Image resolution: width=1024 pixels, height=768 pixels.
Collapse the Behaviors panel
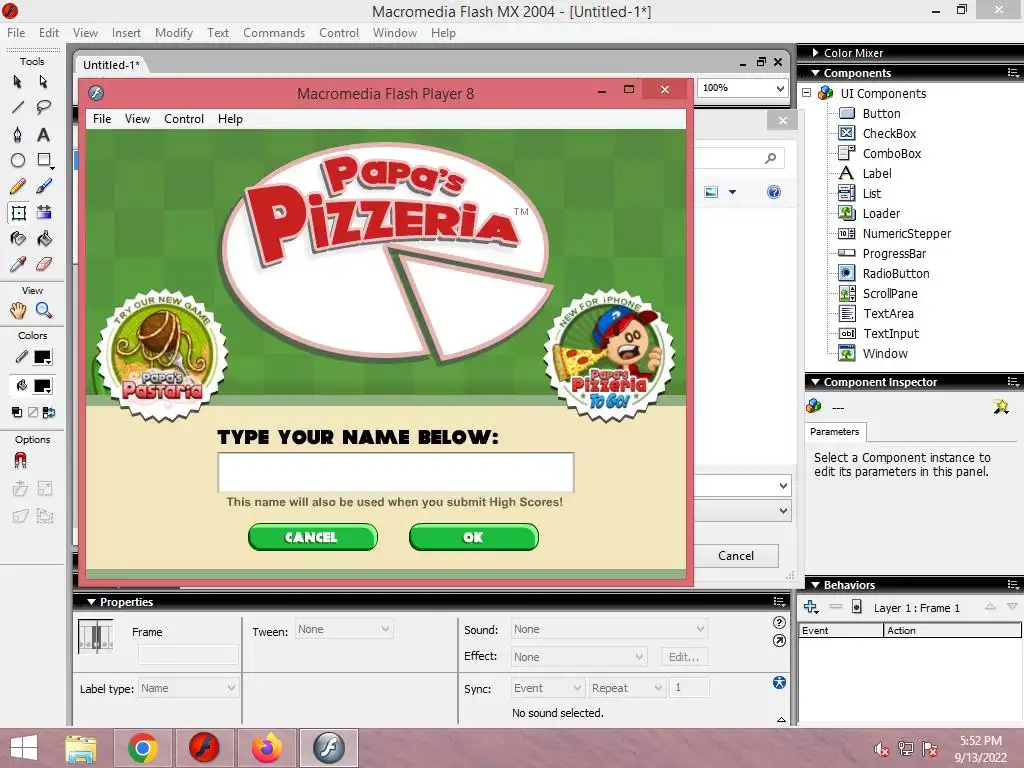pyautogui.click(x=816, y=584)
